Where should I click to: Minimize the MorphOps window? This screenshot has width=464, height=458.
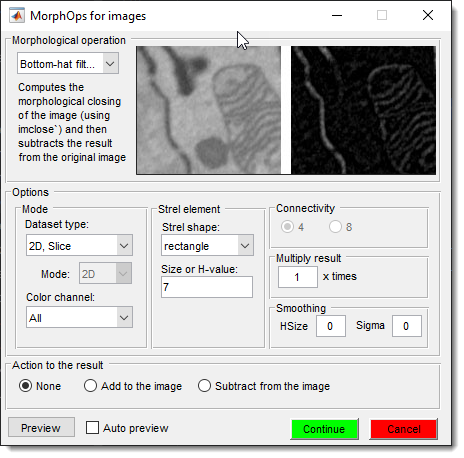point(337,15)
